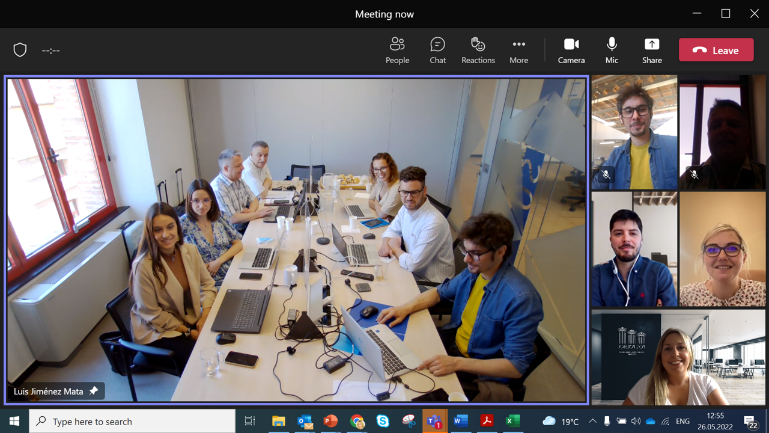Select video tile of woman in white top
Image resolution: width=769 pixels, height=433 pixels.
click(x=678, y=357)
